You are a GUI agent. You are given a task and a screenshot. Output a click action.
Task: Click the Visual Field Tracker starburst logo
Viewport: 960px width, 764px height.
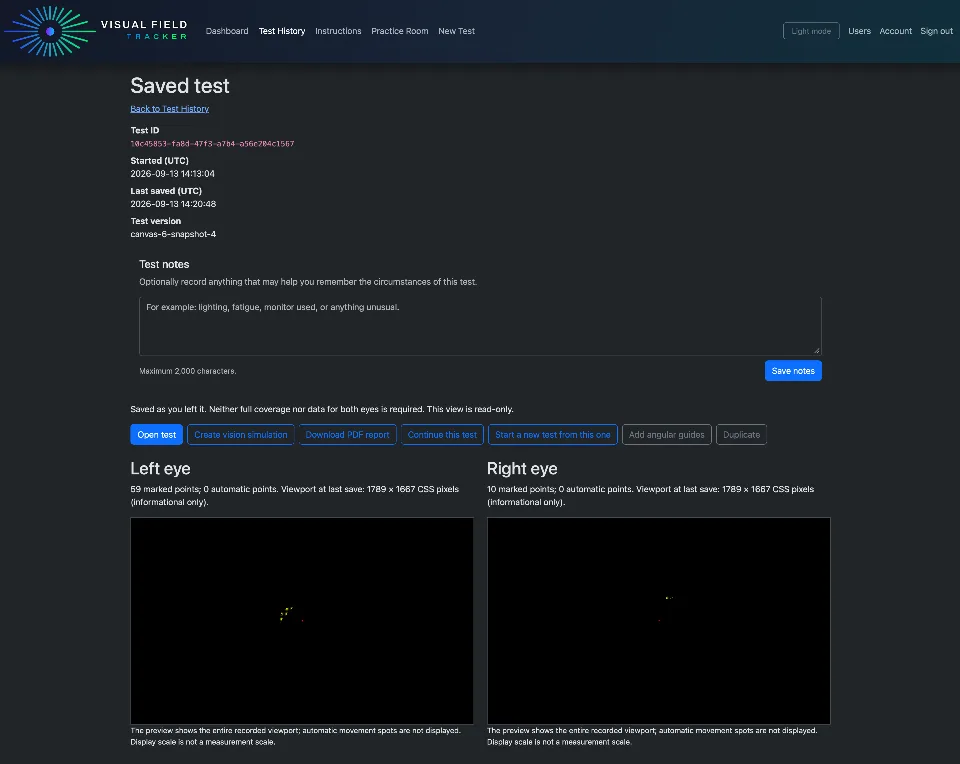(50, 31)
